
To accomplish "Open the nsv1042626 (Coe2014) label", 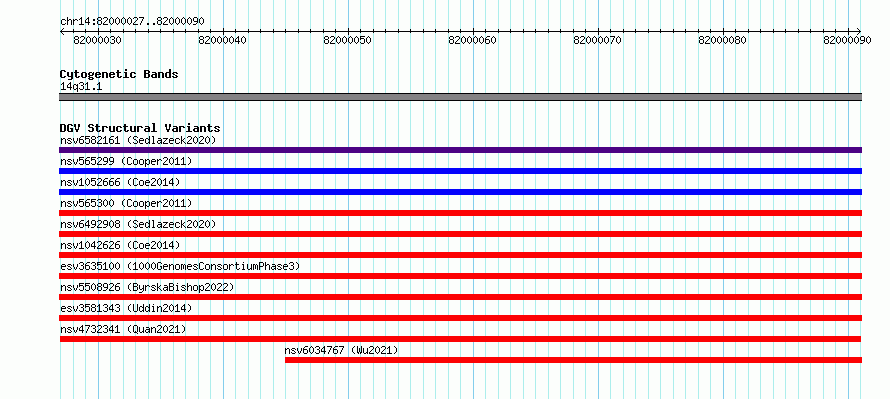I will click(x=120, y=245).
